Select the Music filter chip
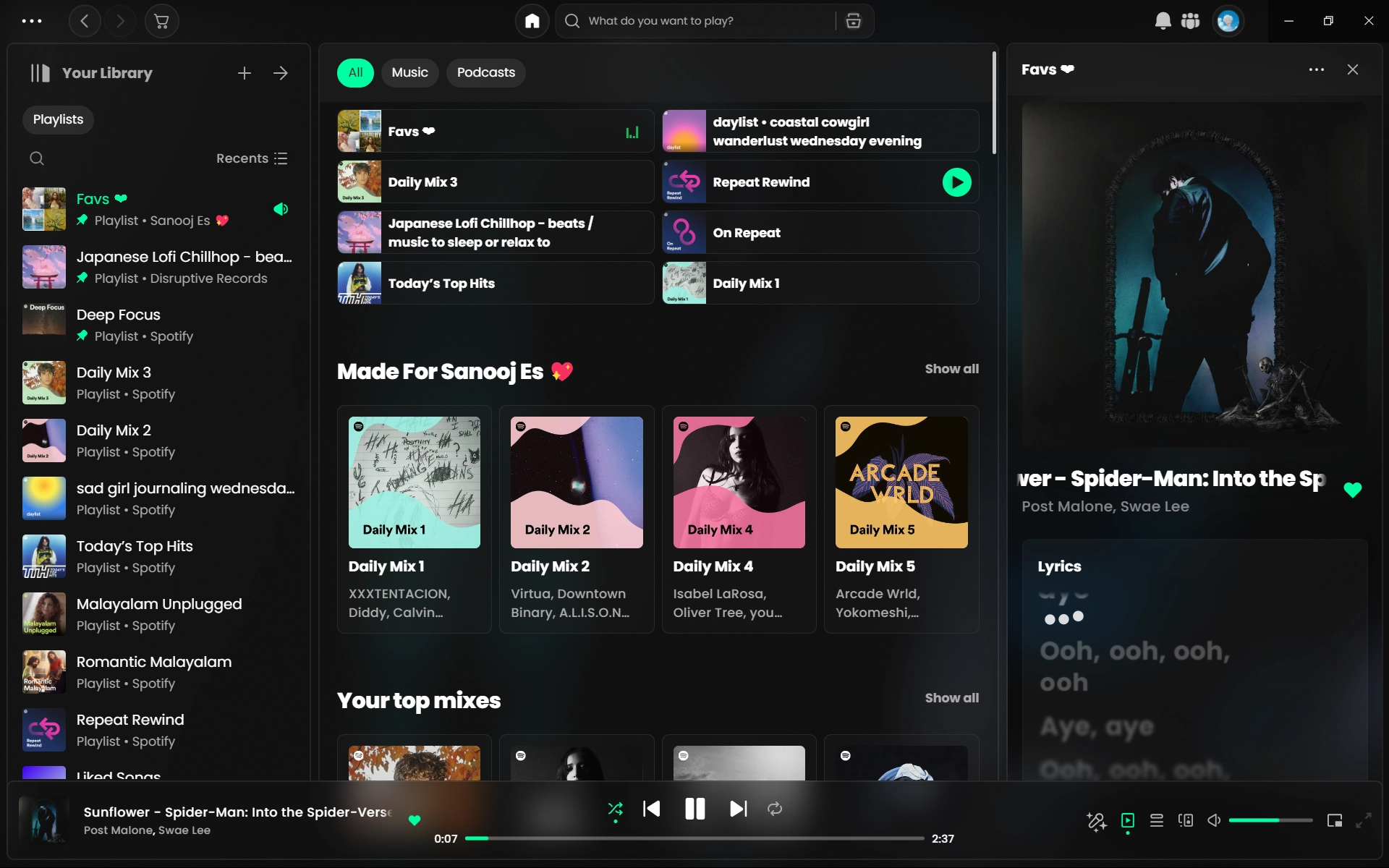The height and width of the screenshot is (868, 1389). pyautogui.click(x=409, y=72)
